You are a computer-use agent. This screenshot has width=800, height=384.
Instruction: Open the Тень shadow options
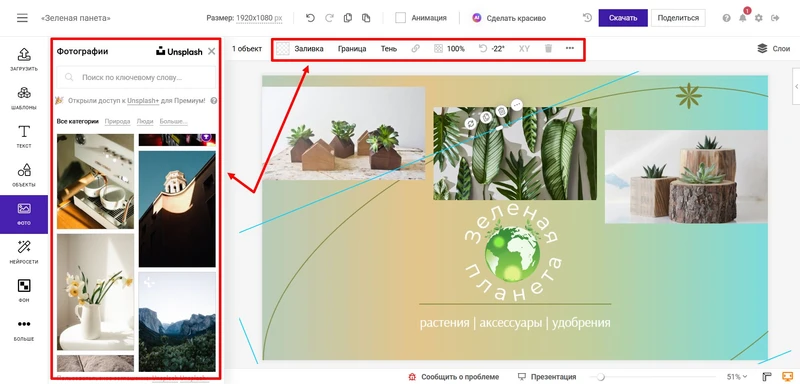coord(389,49)
